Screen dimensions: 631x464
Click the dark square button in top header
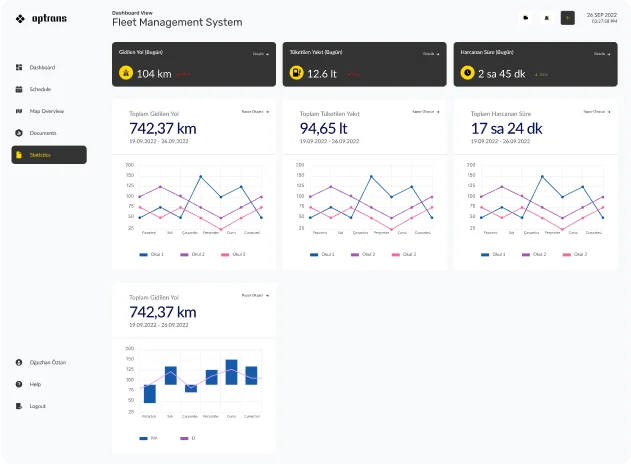[568, 17]
